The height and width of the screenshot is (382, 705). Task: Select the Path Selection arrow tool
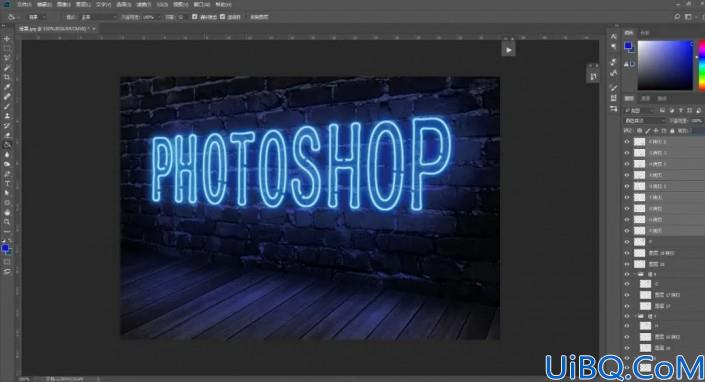pos(7,193)
